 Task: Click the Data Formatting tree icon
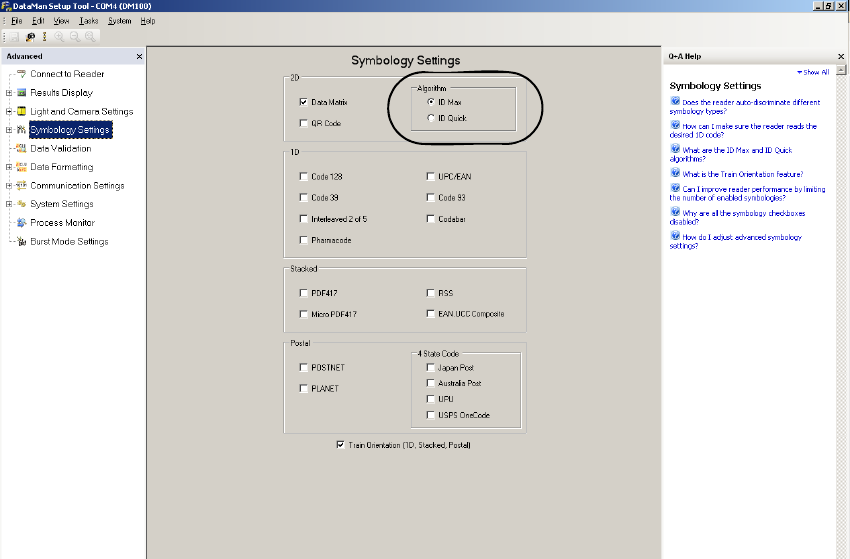pos(21,167)
